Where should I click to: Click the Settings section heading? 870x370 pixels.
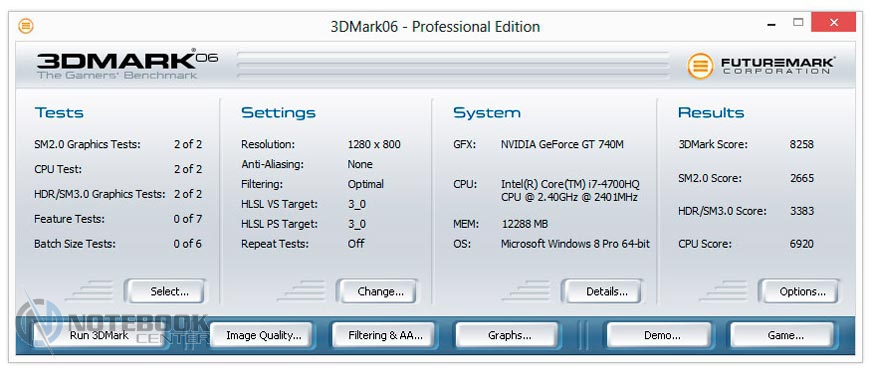[x=279, y=113]
